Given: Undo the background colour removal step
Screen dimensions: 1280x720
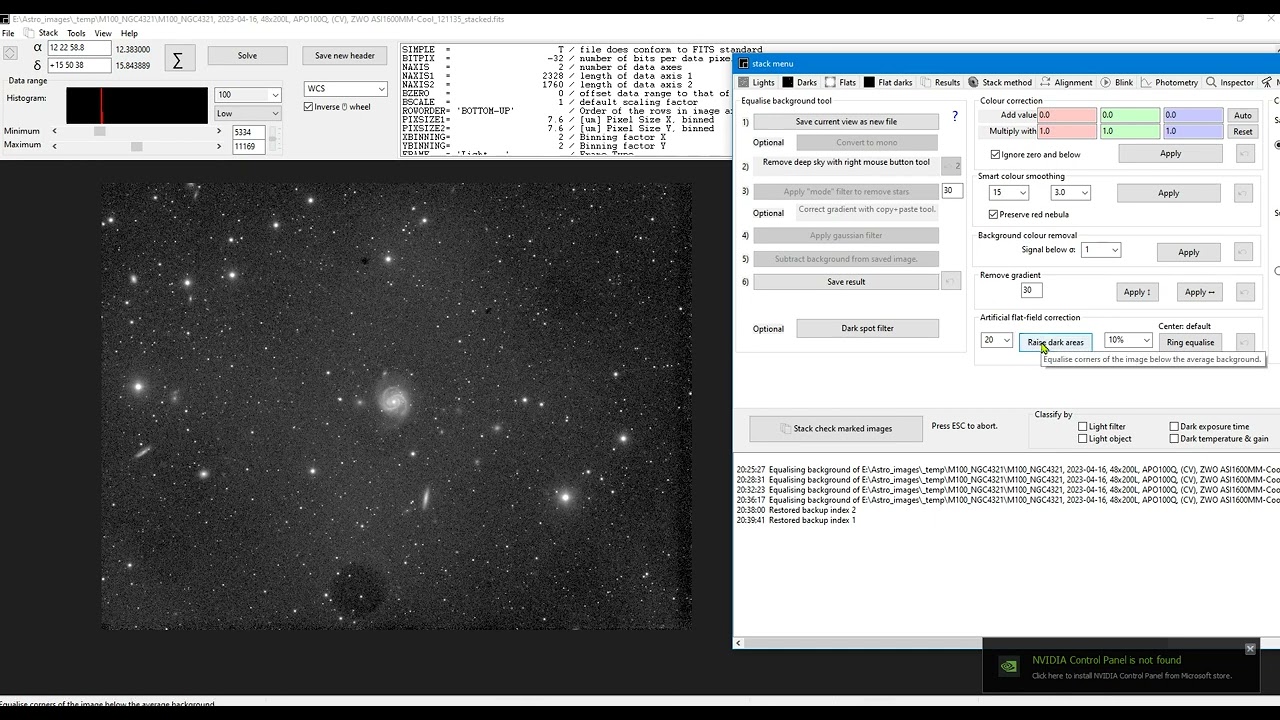Looking at the screenshot, I should pos(1243,252).
